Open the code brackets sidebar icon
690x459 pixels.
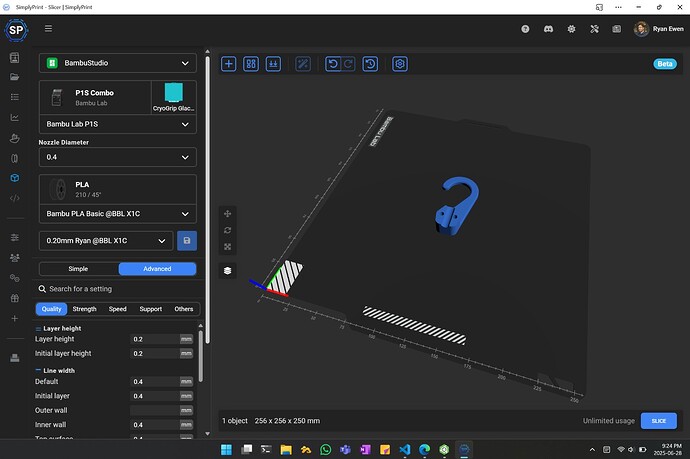(15, 198)
